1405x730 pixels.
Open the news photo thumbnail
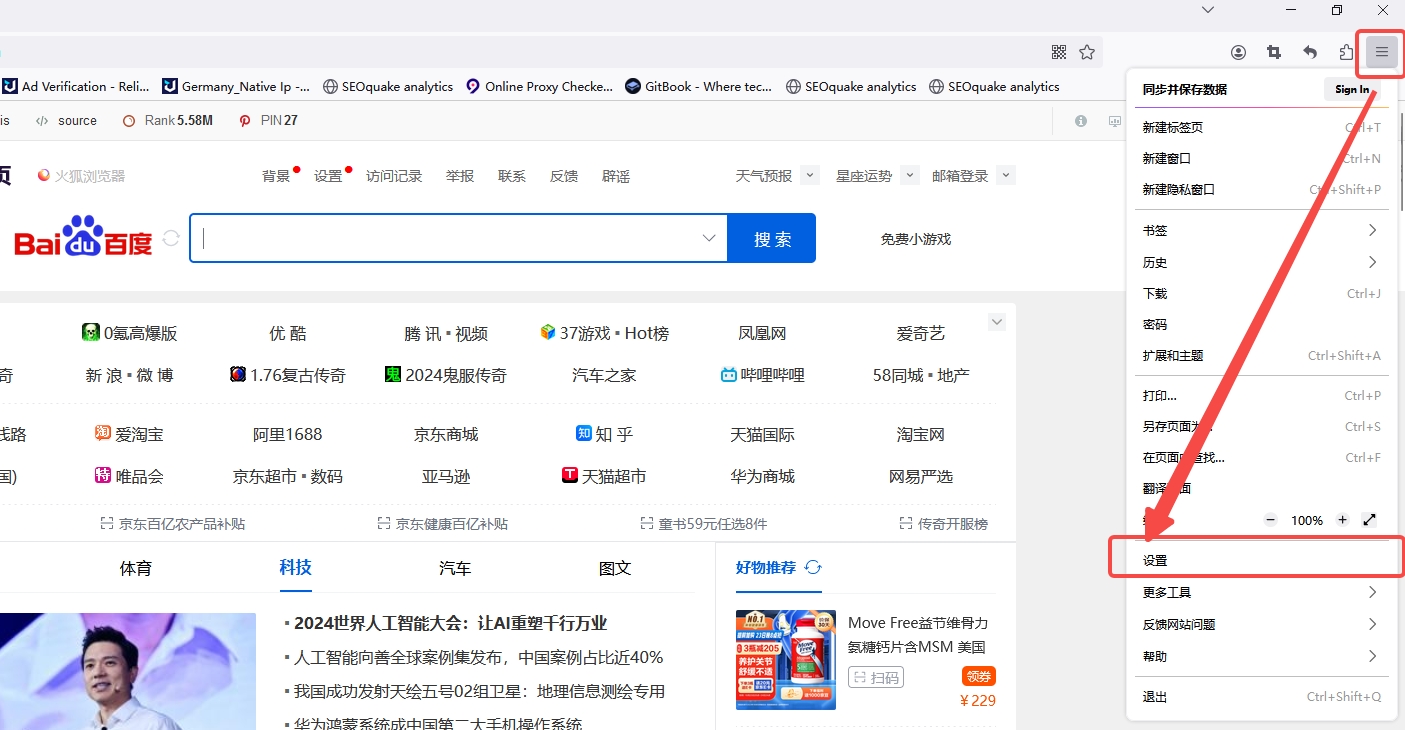click(x=128, y=671)
